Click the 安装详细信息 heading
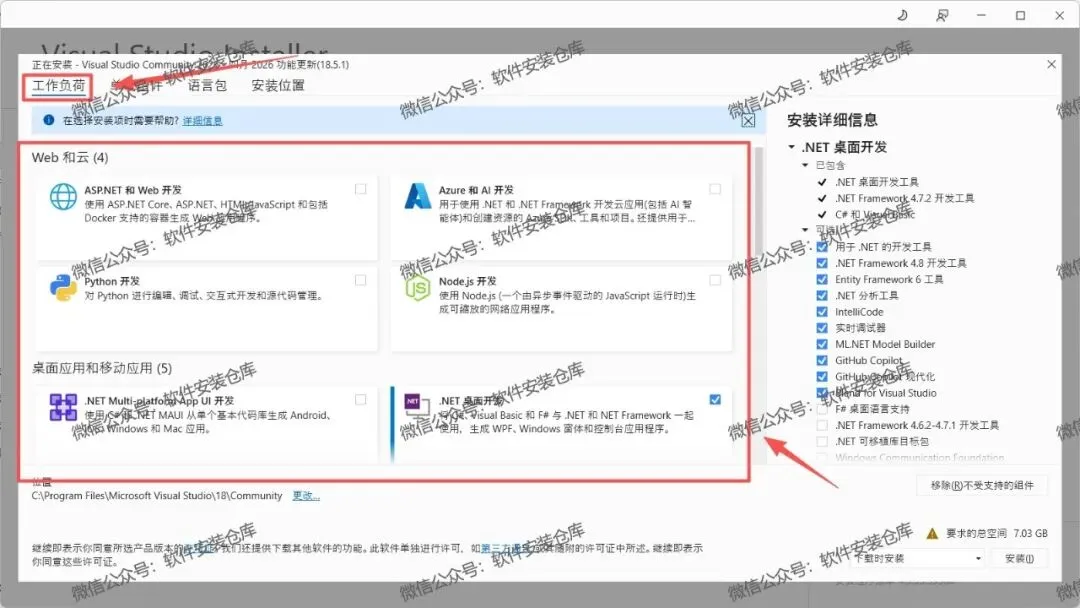Image resolution: width=1080 pixels, height=608 pixels. click(x=832, y=120)
